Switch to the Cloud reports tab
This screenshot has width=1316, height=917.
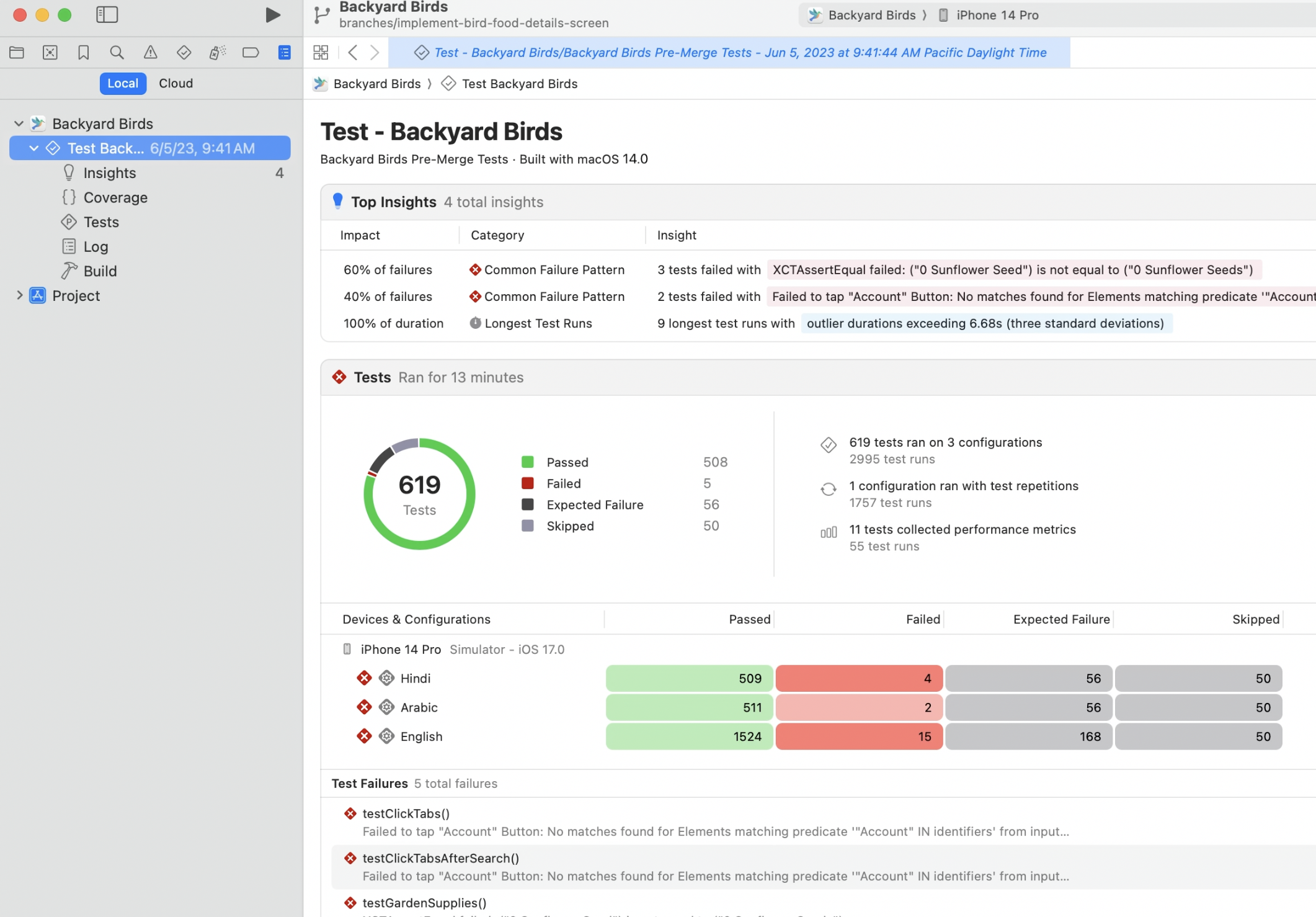(176, 83)
